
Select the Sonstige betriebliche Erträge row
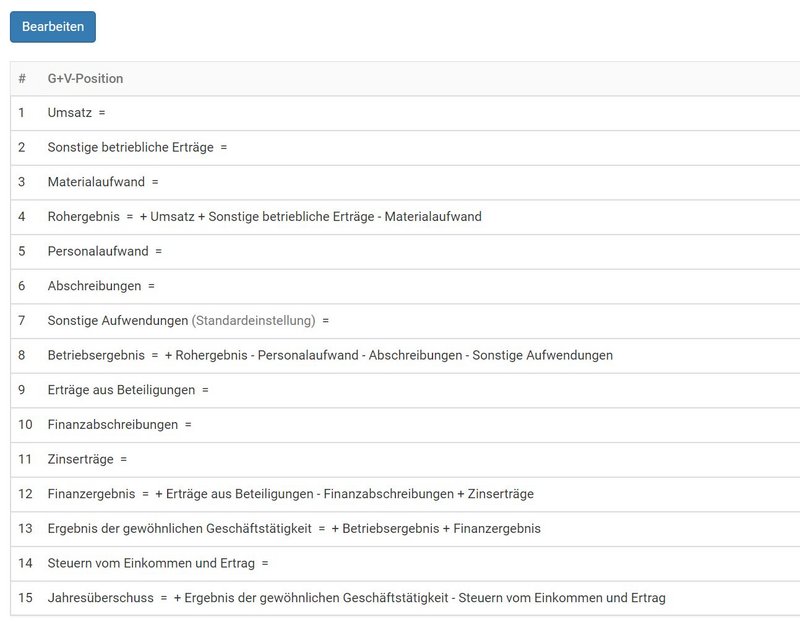pyautogui.click(x=137, y=147)
